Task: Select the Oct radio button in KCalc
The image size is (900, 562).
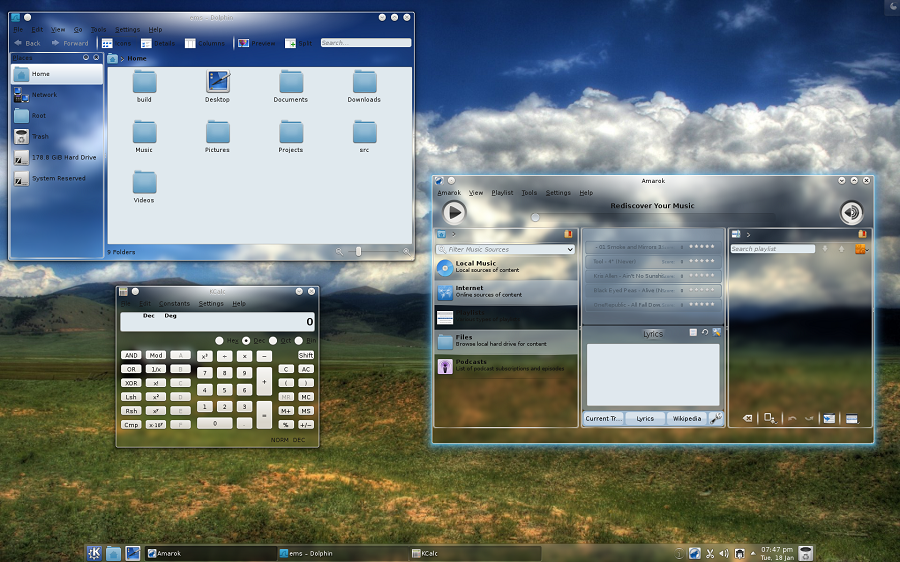Action: (x=272, y=341)
